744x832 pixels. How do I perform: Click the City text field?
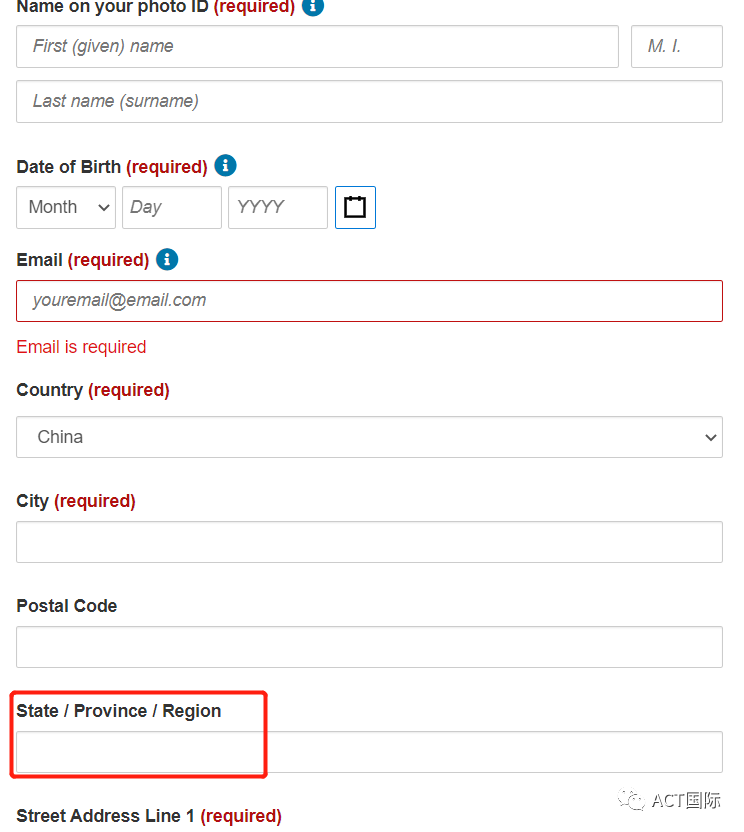click(x=369, y=542)
